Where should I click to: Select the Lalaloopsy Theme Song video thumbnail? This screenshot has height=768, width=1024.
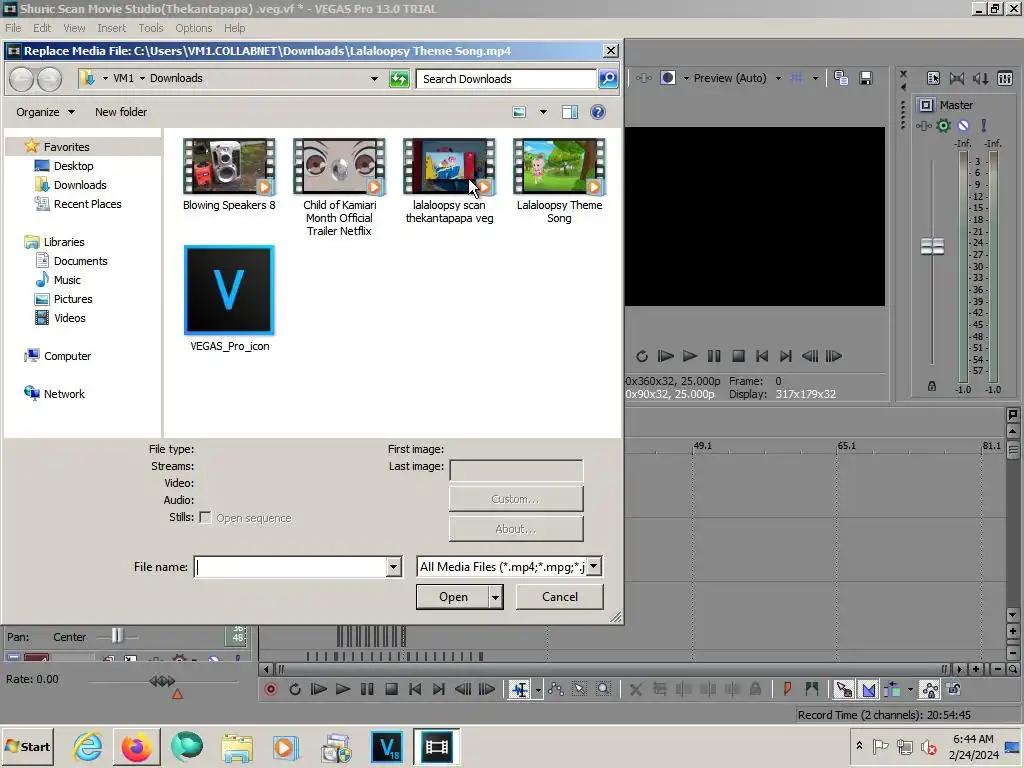(x=559, y=167)
